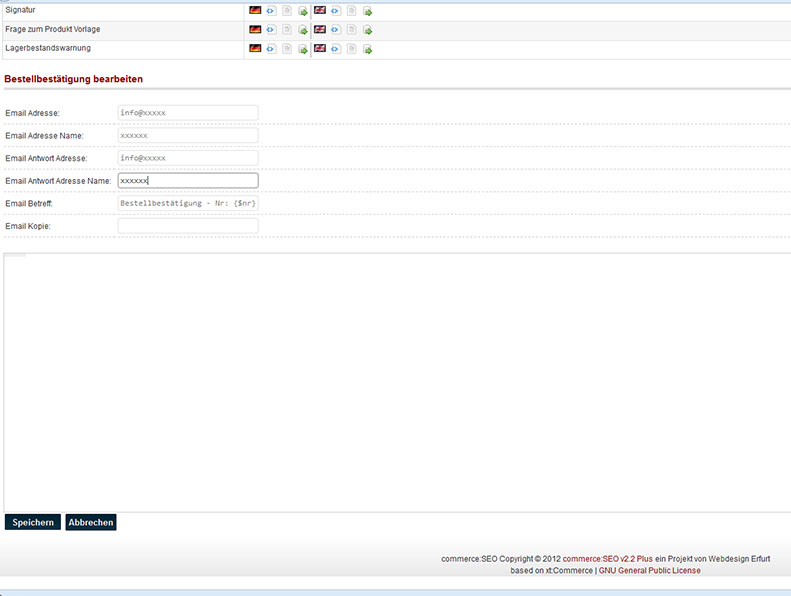Select the Email Betreff text field

tap(188, 203)
